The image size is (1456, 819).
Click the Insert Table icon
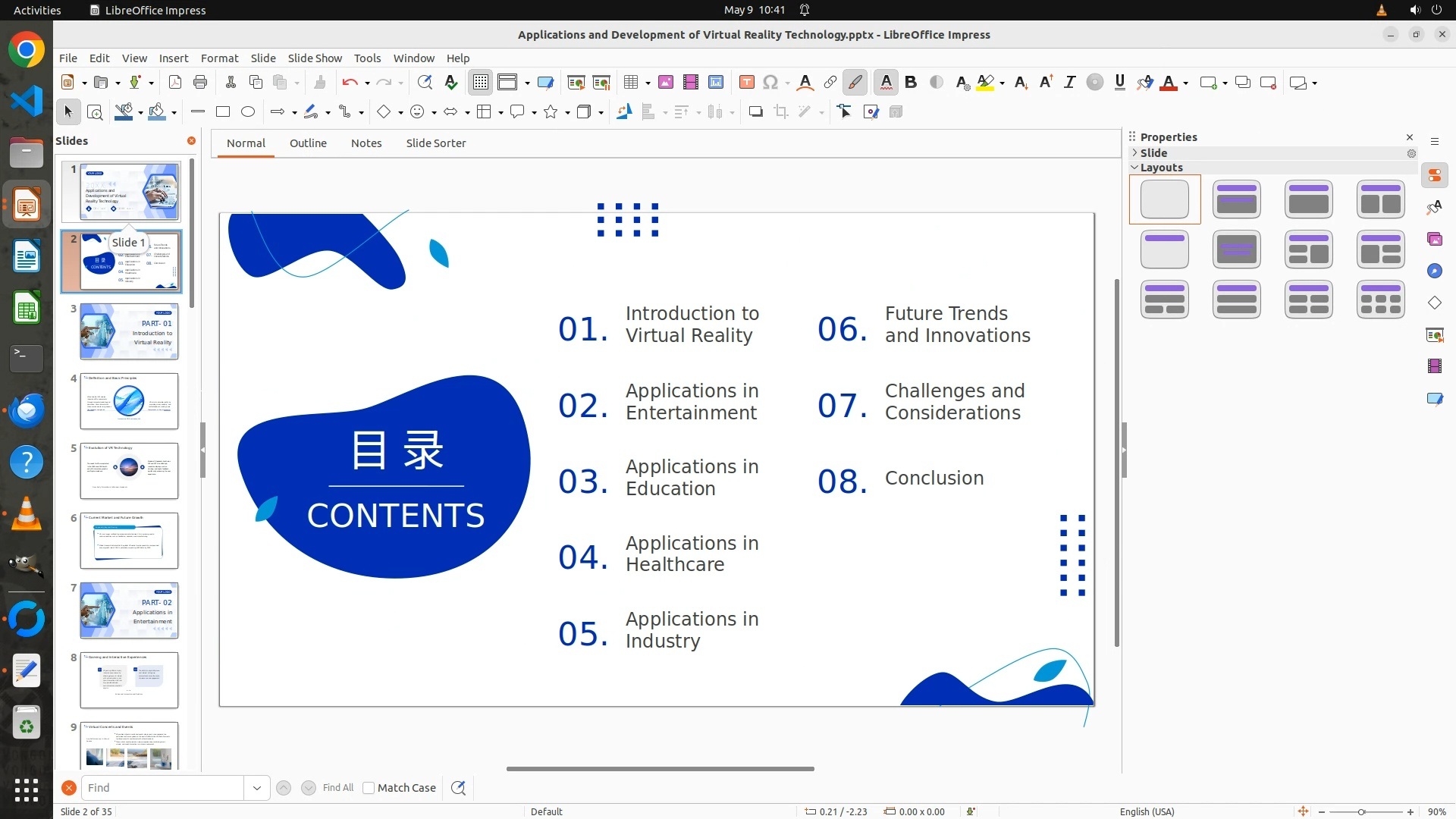pos(631,83)
